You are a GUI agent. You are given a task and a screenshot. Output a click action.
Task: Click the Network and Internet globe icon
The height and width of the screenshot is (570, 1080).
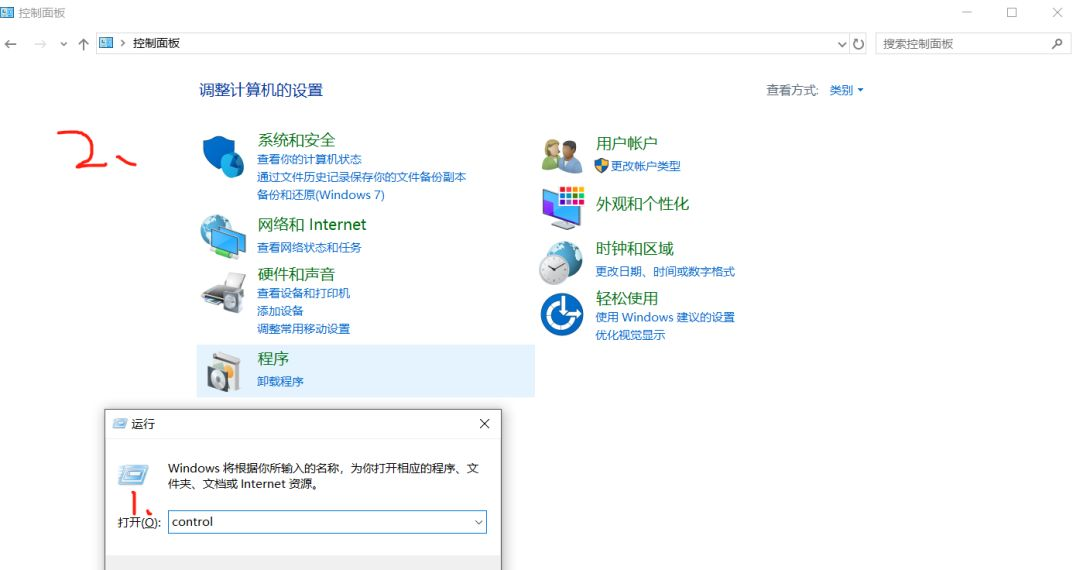[223, 236]
